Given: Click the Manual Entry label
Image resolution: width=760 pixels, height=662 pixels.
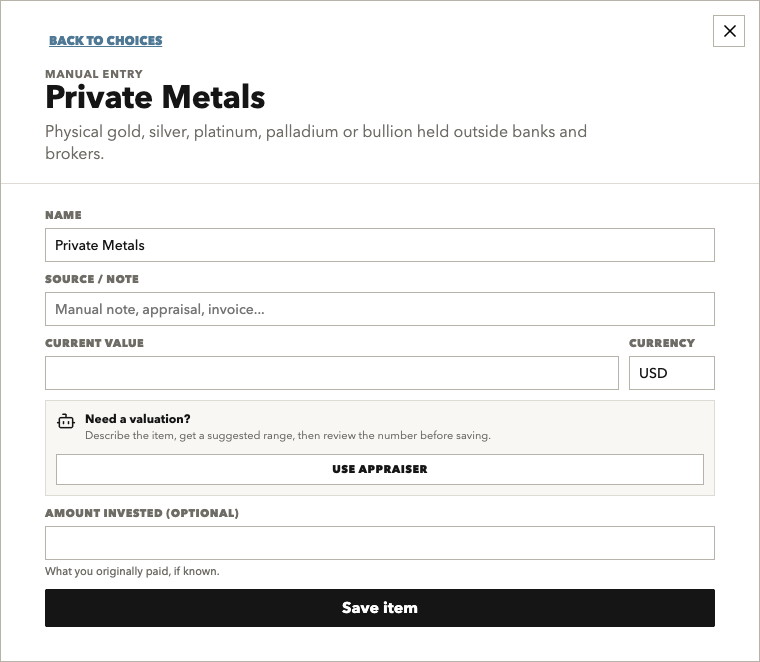Looking at the screenshot, I should [x=94, y=74].
